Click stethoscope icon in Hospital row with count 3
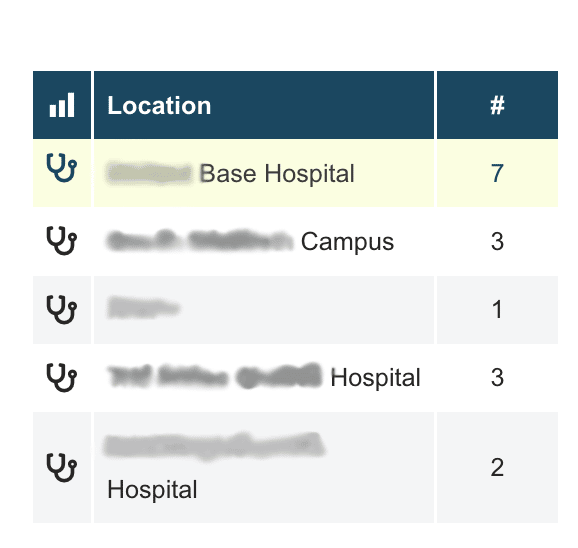Image resolution: width=578 pixels, height=548 pixels. (x=62, y=378)
